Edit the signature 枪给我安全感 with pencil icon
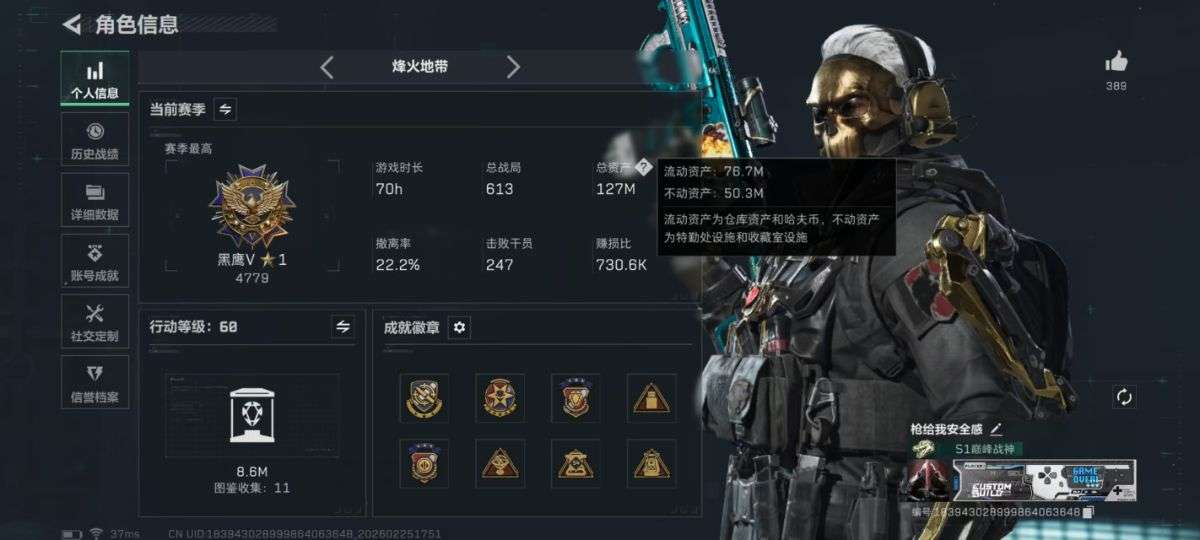1200x540 pixels. tap(996, 429)
